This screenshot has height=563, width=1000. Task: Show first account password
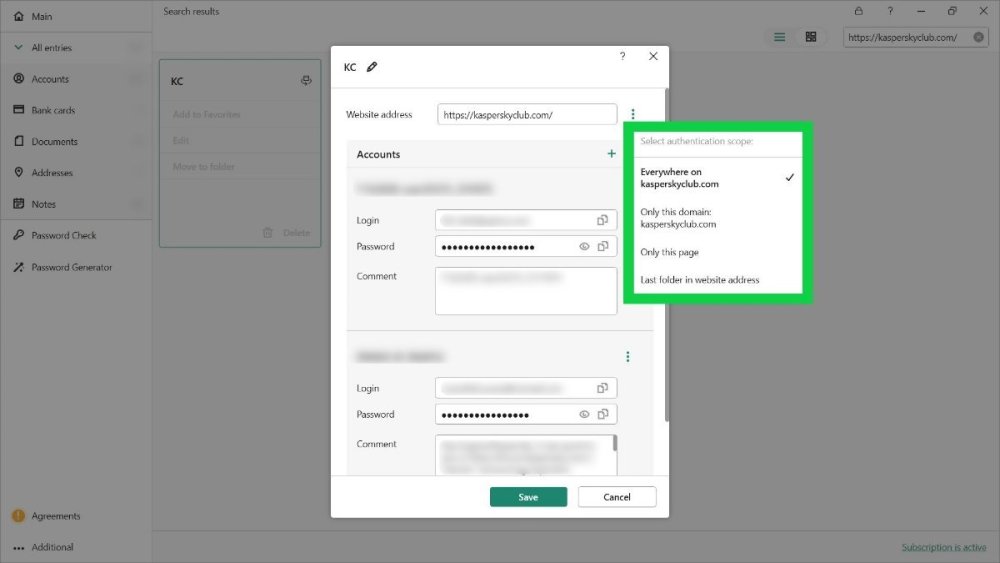(x=584, y=247)
